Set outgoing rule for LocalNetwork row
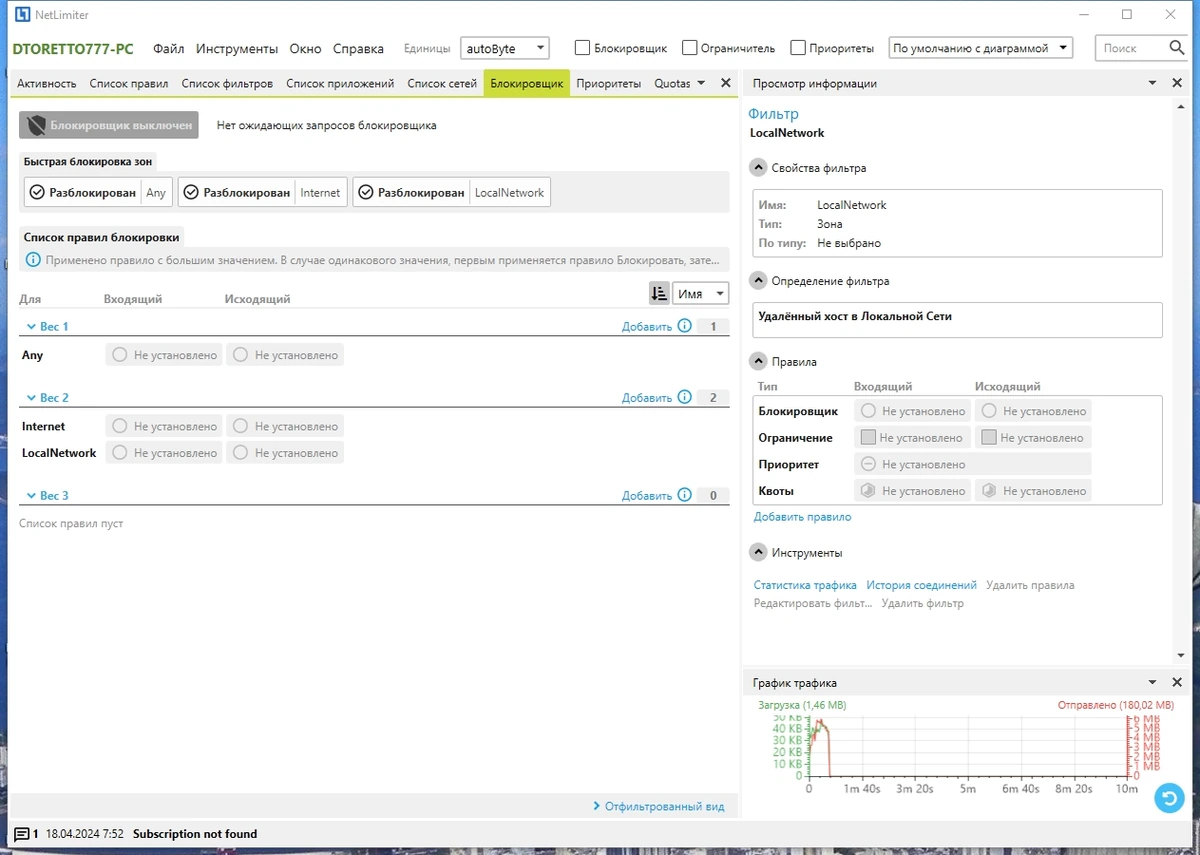 pos(285,453)
